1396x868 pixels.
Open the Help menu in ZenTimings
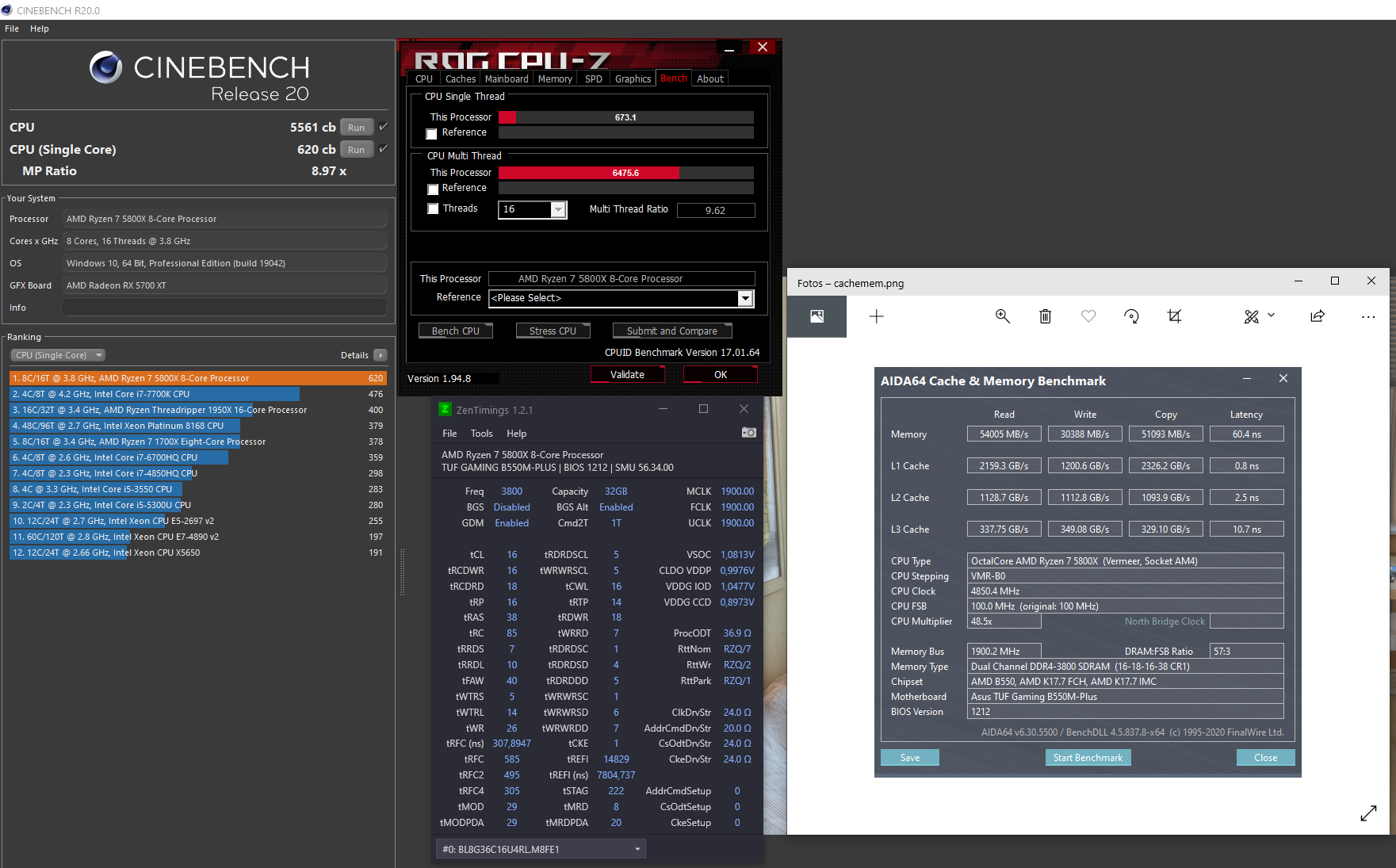pyautogui.click(x=516, y=434)
